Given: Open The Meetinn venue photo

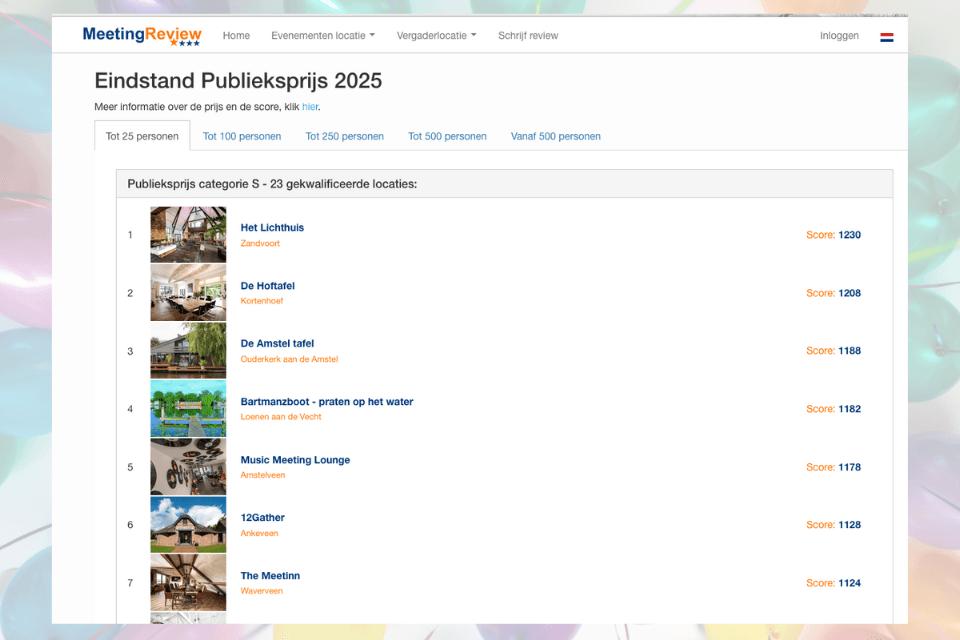Looking at the screenshot, I should click(x=188, y=583).
